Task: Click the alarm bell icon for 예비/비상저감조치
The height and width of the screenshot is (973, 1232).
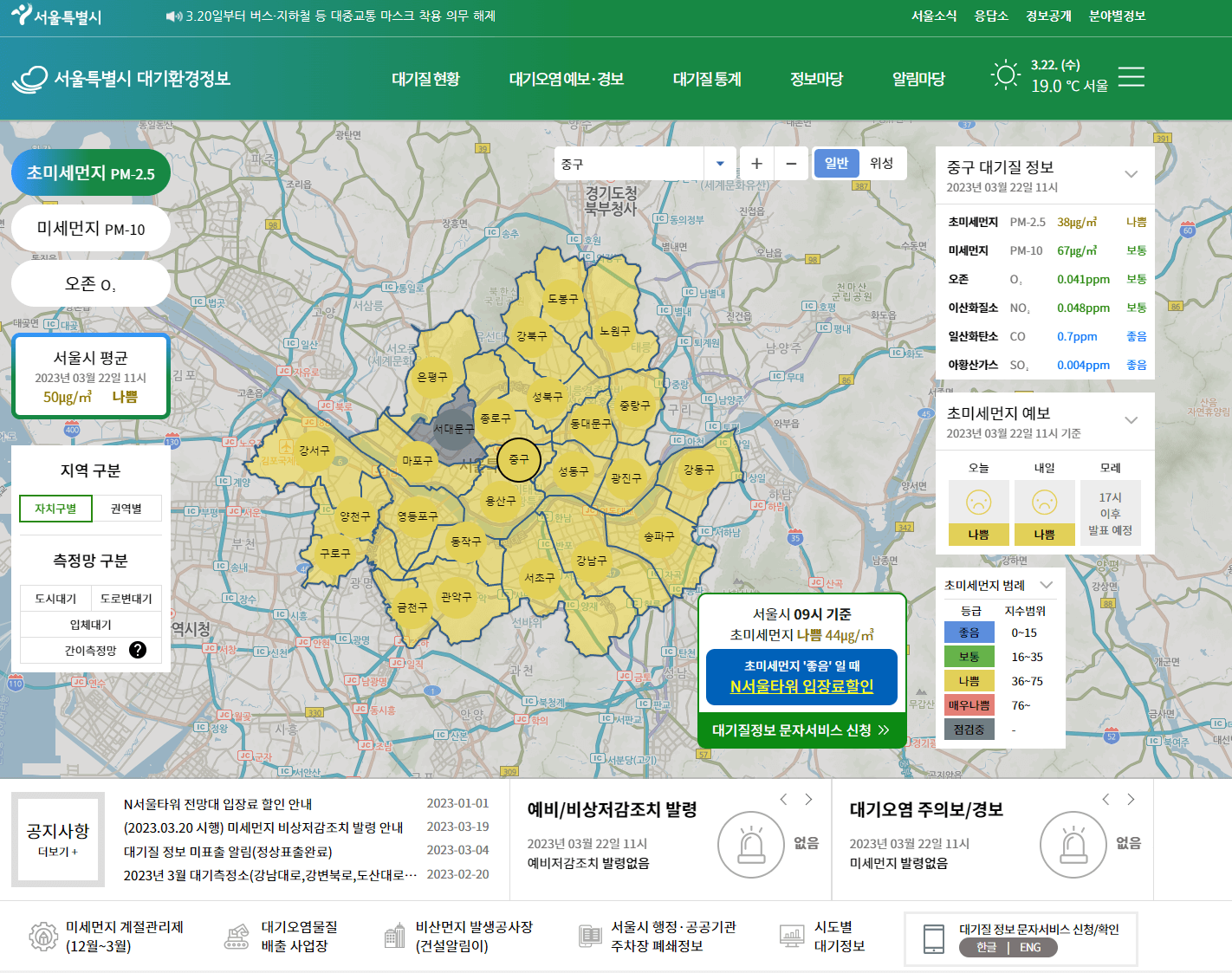Action: [751, 844]
